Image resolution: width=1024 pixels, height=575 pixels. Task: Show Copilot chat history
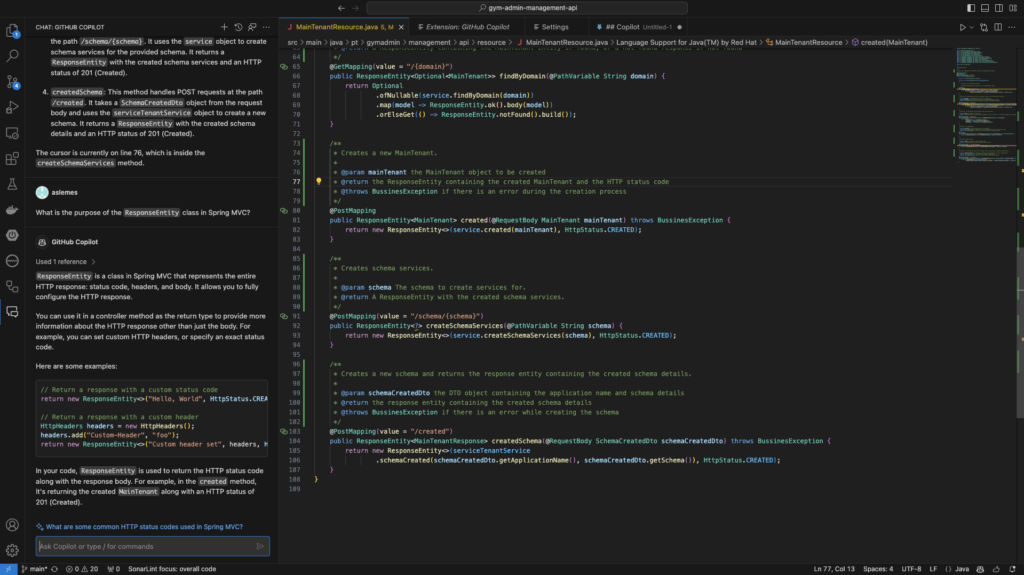[x=238, y=27]
